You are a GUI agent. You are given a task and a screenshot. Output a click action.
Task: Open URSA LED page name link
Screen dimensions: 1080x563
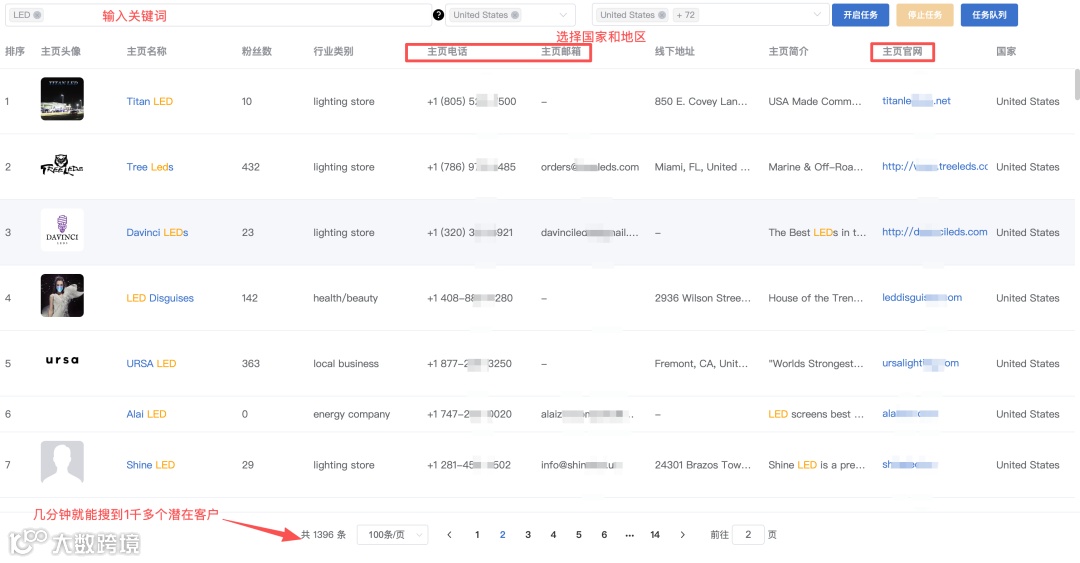coord(151,363)
